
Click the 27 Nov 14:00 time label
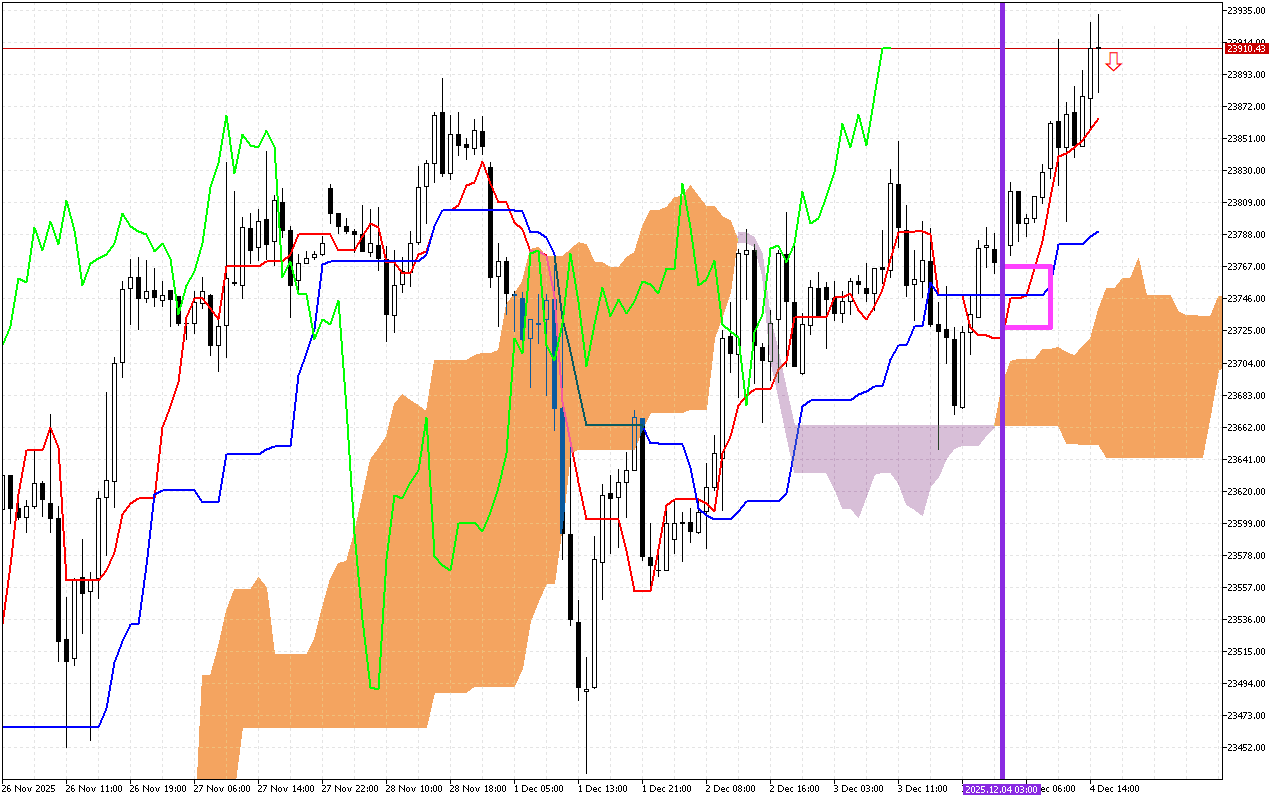[281, 789]
